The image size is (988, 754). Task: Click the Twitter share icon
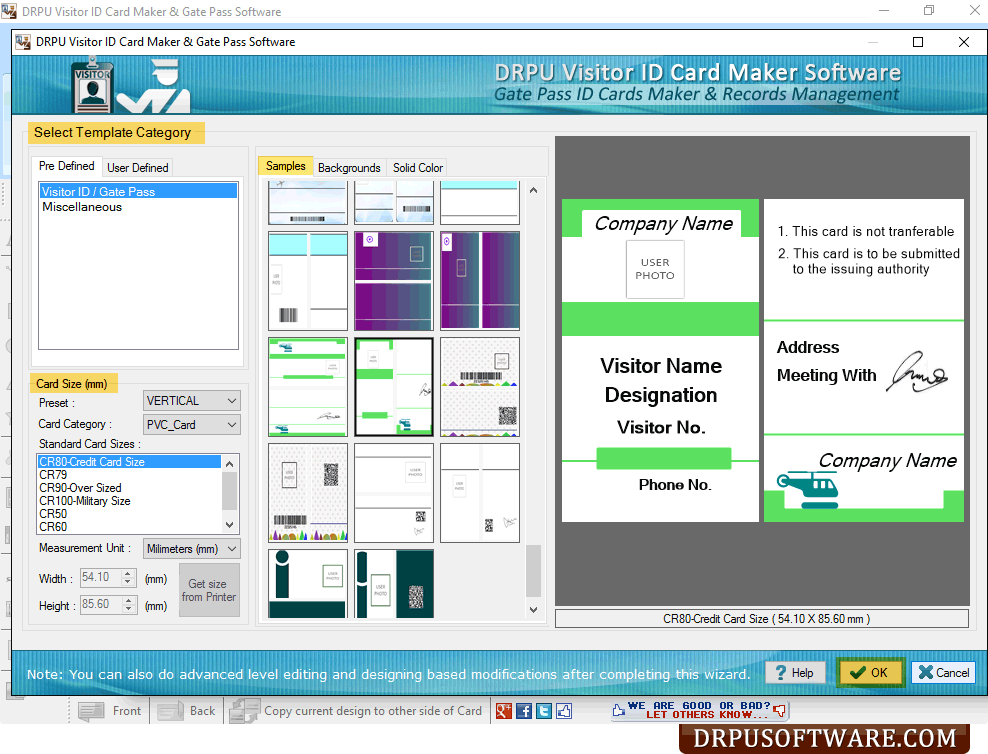(544, 711)
